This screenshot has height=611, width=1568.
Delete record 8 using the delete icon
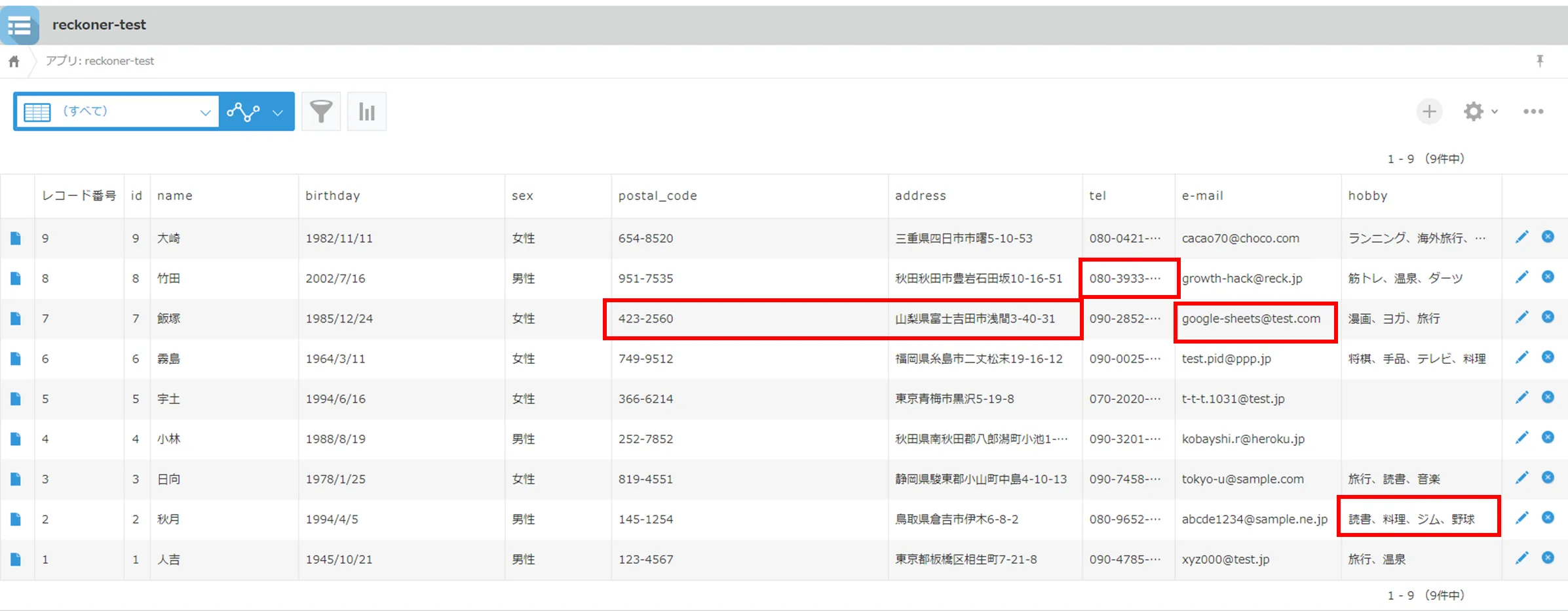pos(1548,277)
